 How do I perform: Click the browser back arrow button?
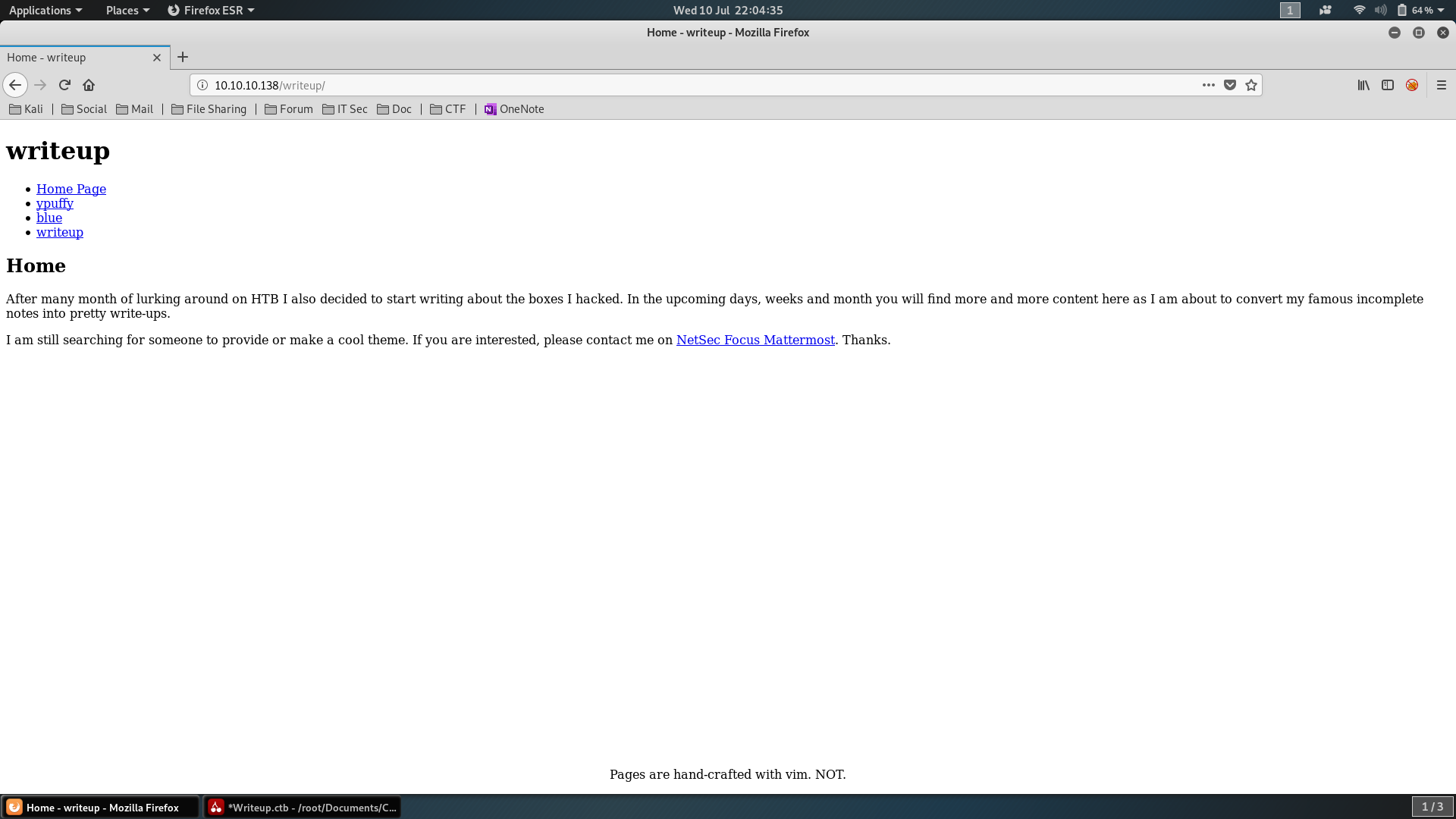tap(15, 85)
